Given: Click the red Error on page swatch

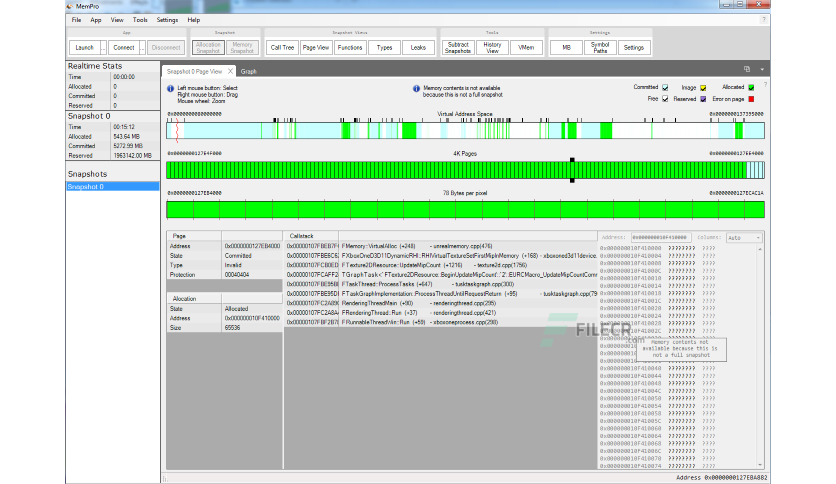Looking at the screenshot, I should pos(751,99).
